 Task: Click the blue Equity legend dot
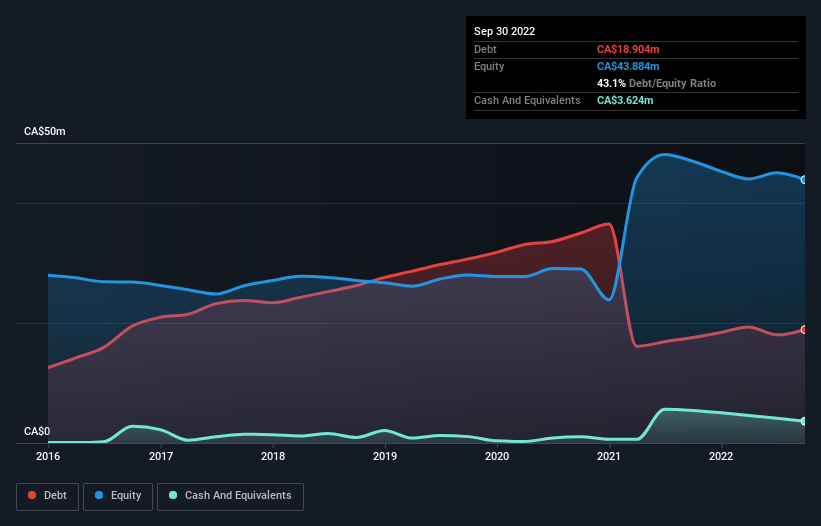pyautogui.click(x=98, y=495)
